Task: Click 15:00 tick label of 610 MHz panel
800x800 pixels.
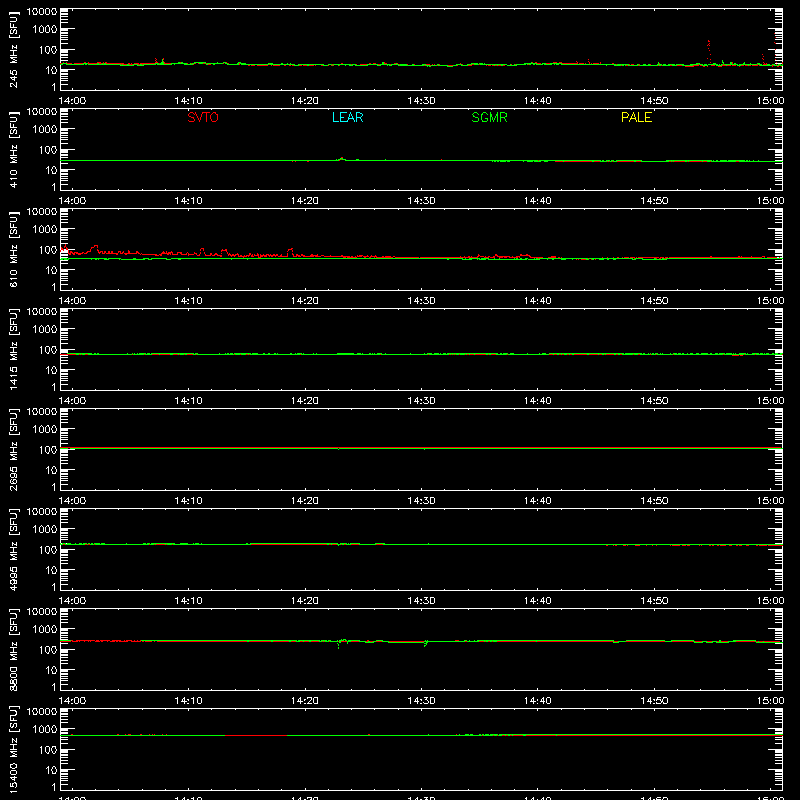Action: point(770,301)
